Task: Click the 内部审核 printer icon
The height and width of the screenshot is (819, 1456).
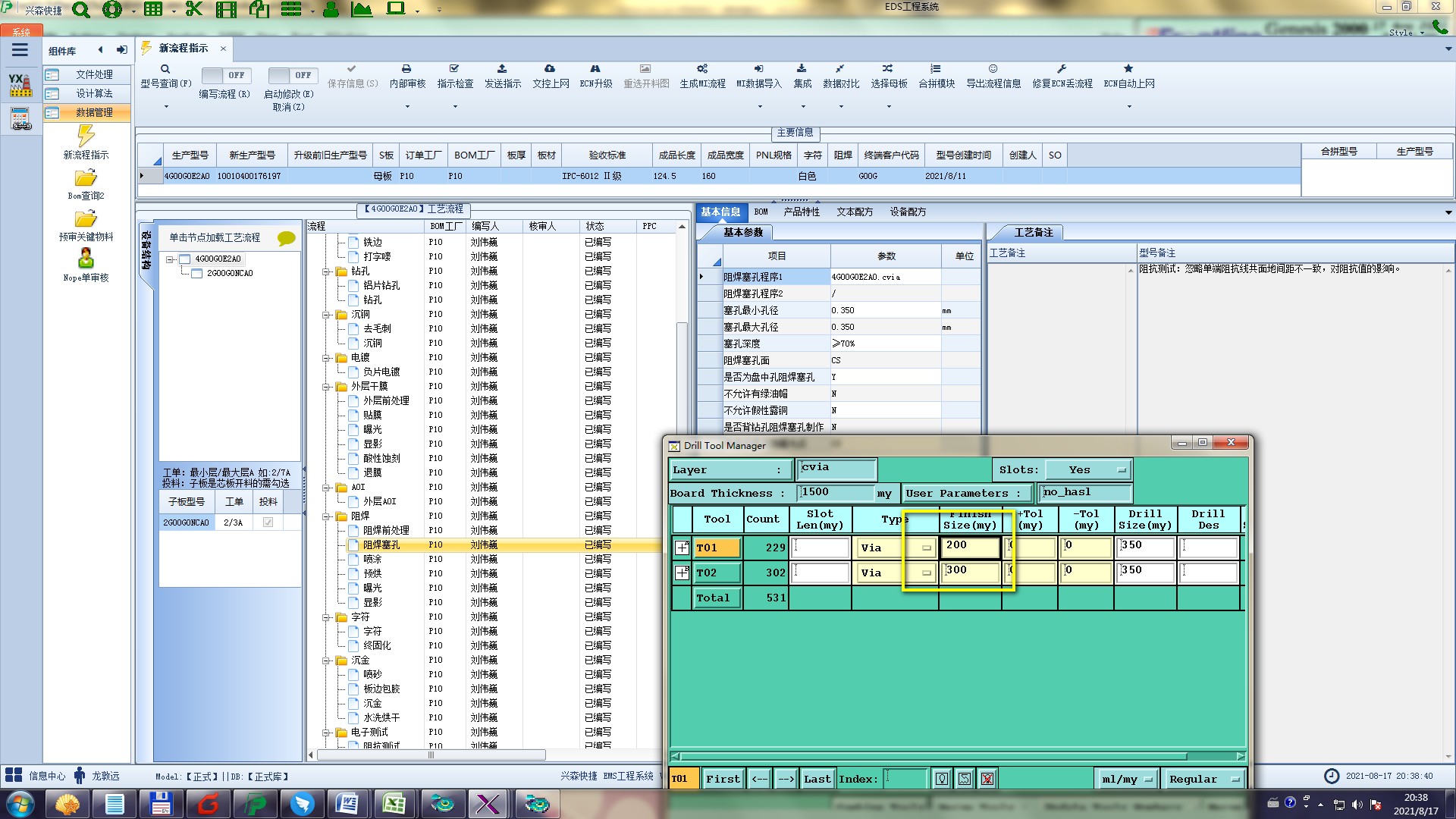Action: [406, 69]
